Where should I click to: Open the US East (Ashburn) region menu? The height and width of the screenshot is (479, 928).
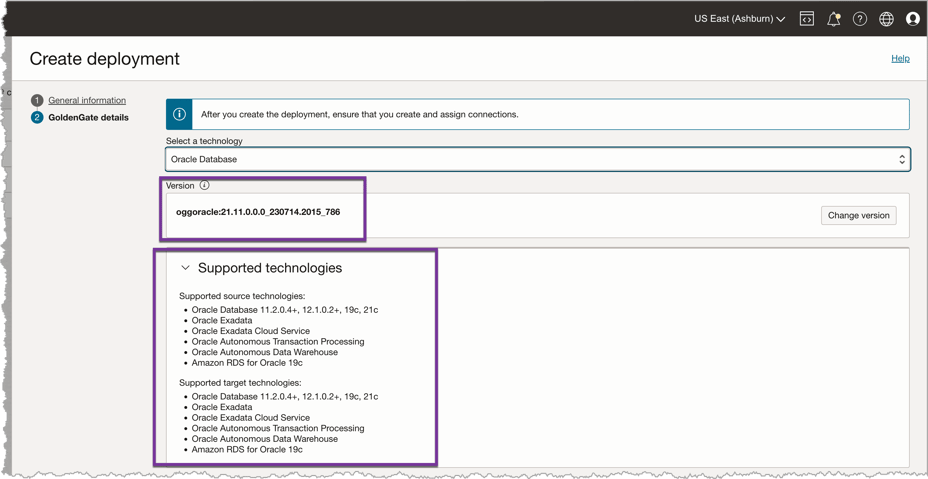pyautogui.click(x=739, y=19)
